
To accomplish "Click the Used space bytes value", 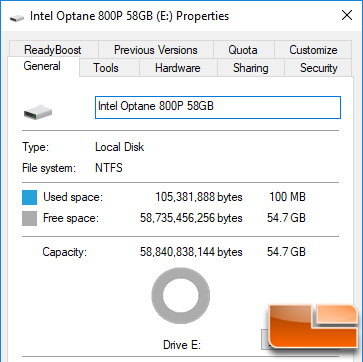I will [199, 197].
